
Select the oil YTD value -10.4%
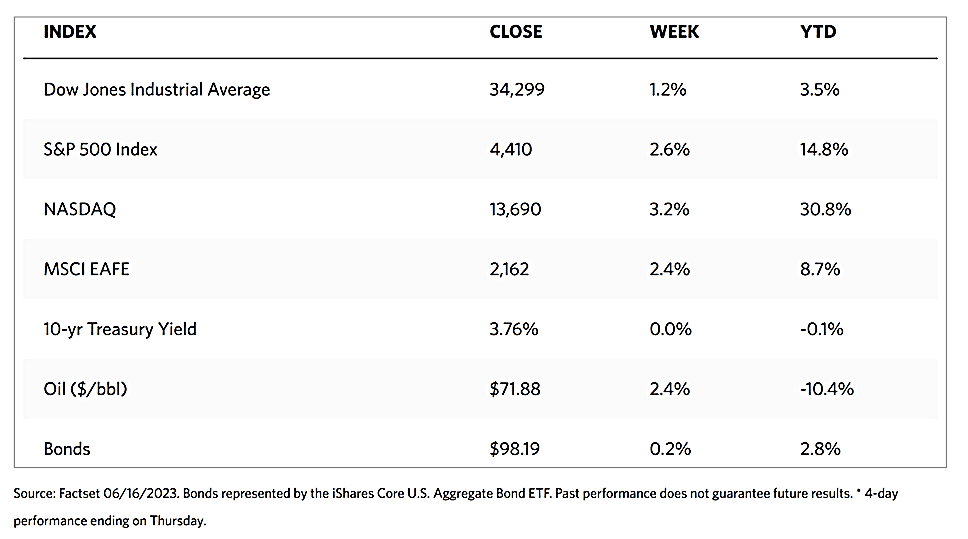(x=827, y=389)
